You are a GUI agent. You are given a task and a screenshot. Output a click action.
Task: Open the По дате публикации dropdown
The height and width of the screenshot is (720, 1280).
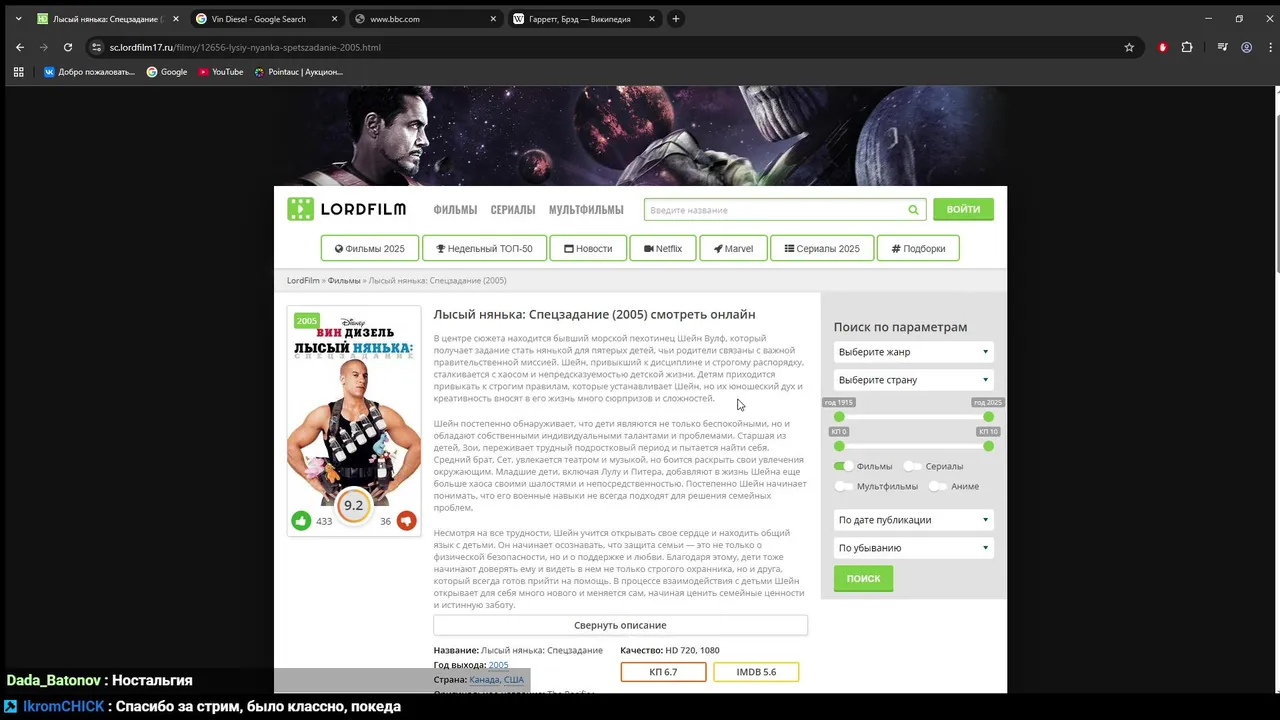tap(913, 520)
